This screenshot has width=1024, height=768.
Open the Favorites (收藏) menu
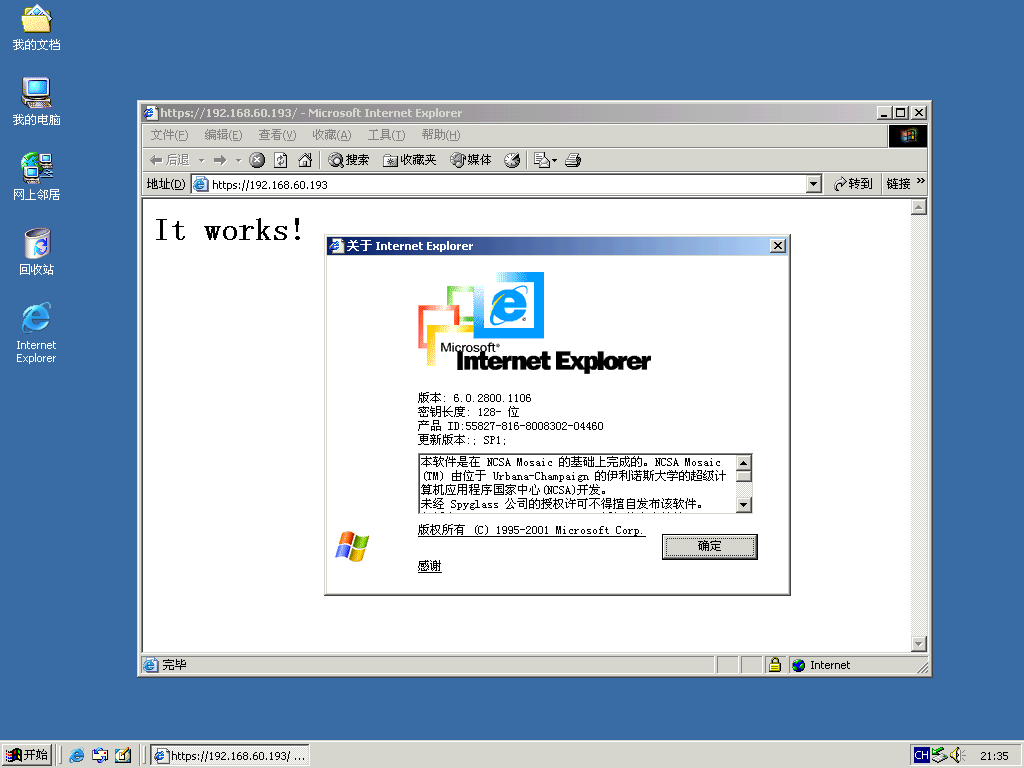tap(331, 135)
